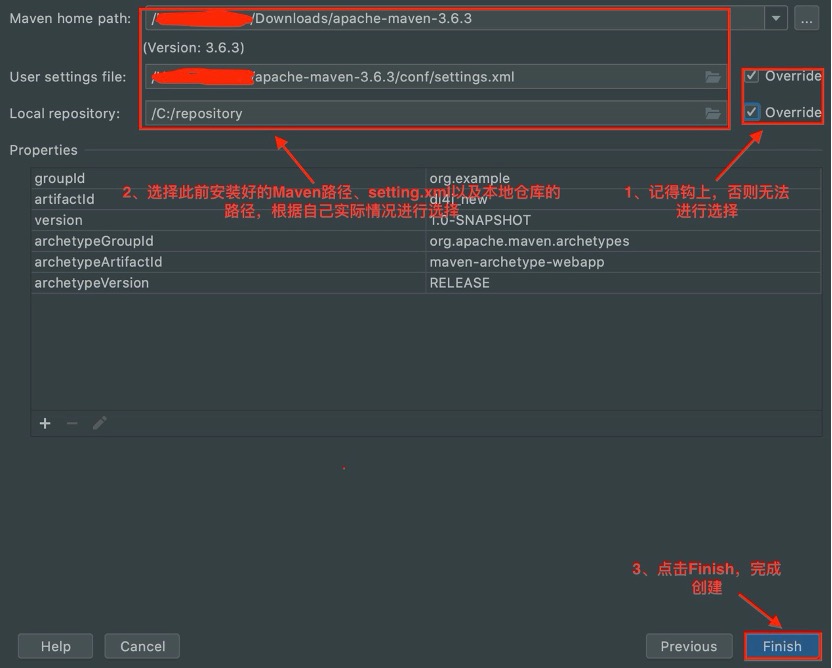The width and height of the screenshot is (832, 668).
Task: Click the User settings file path field
Action: click(436, 77)
